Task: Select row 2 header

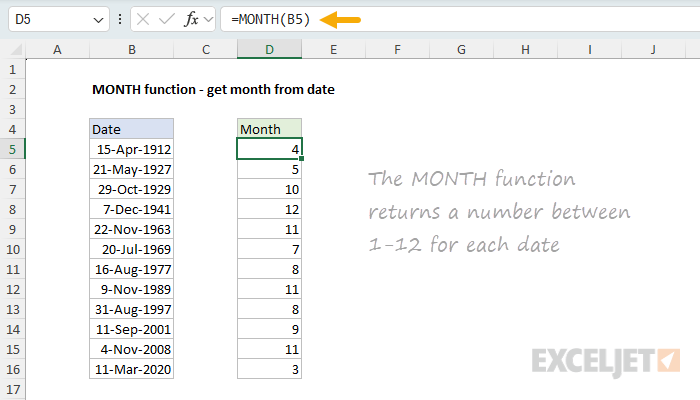Action: tap(12, 89)
